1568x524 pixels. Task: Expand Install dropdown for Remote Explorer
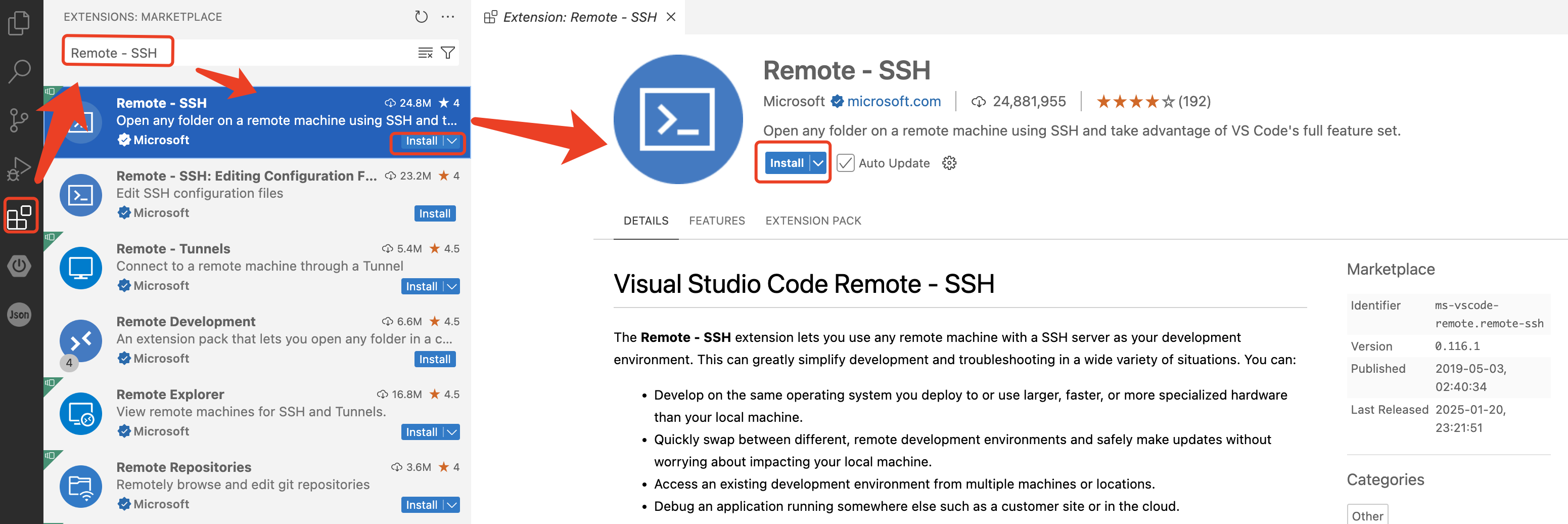452,432
